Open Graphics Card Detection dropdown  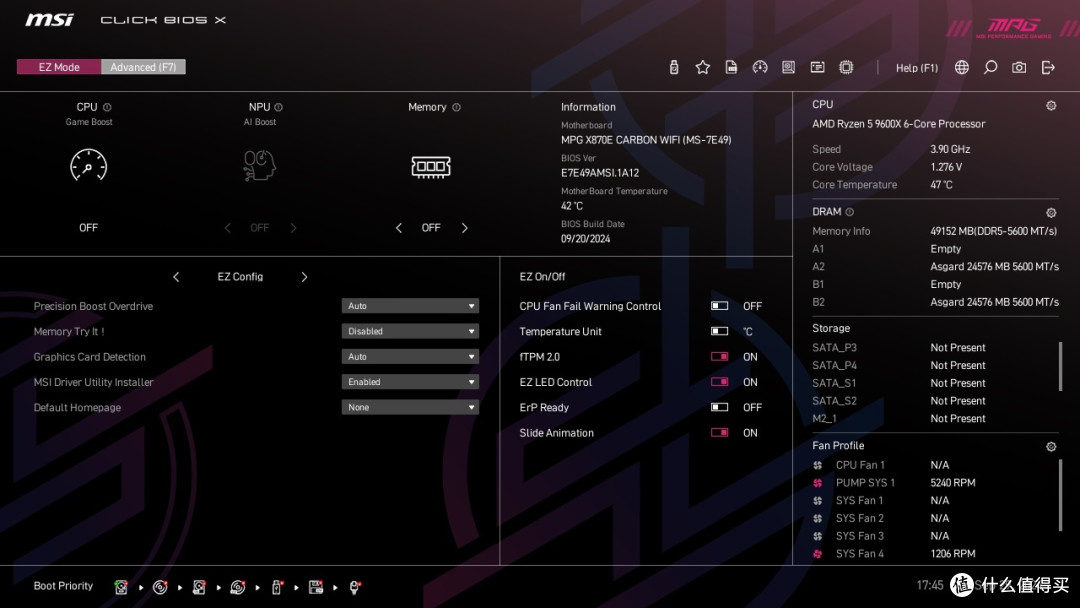pyautogui.click(x=410, y=357)
